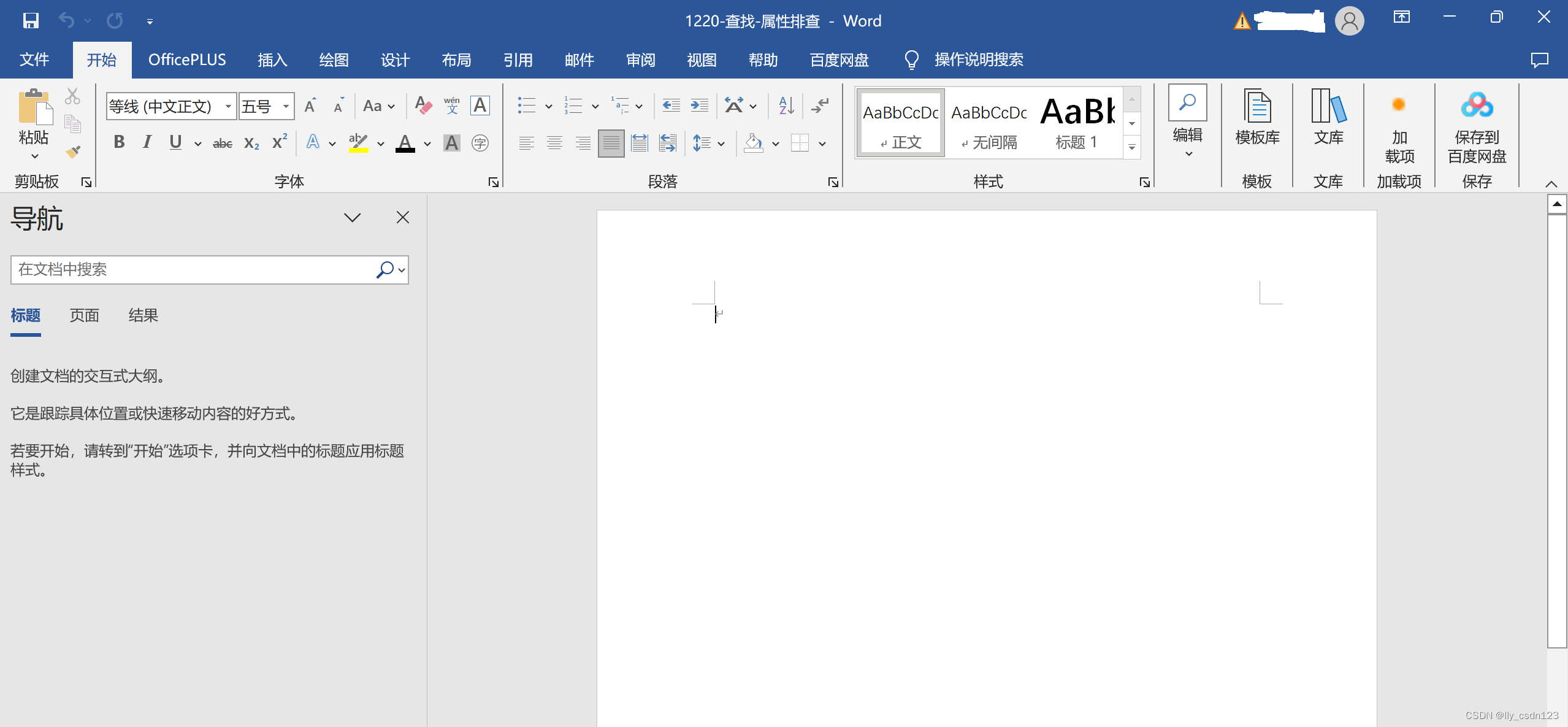Image resolution: width=1568 pixels, height=727 pixels.
Task: Toggle justify paragraph alignment
Action: point(611,144)
